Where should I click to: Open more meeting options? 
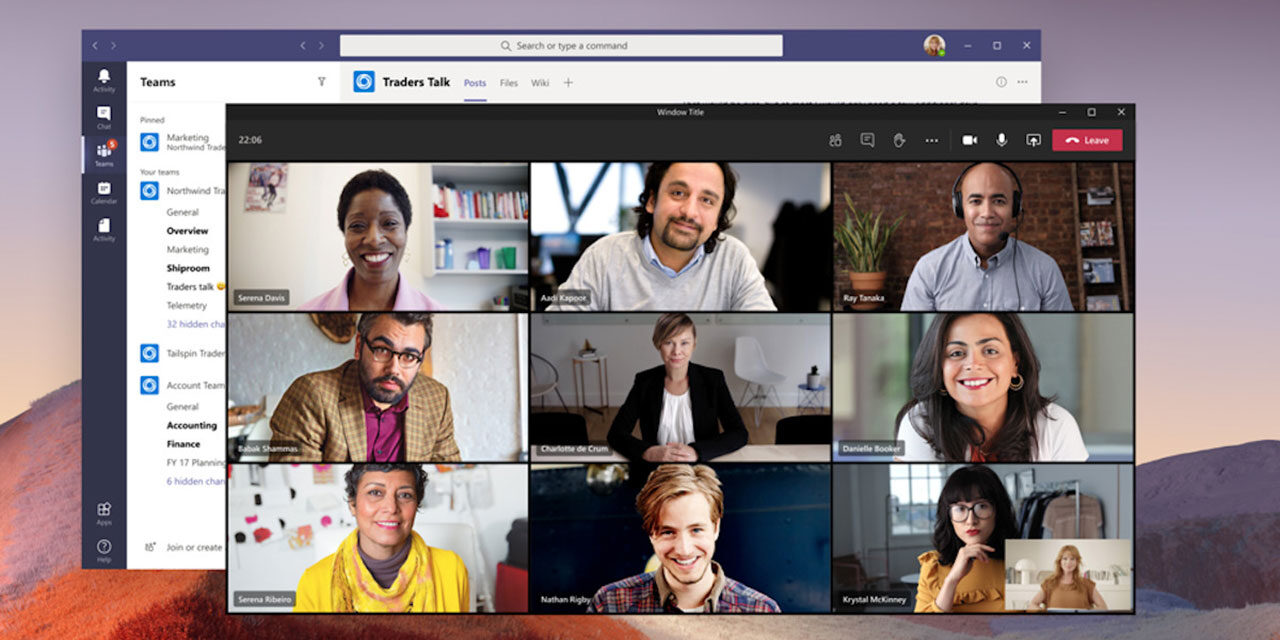(930, 140)
